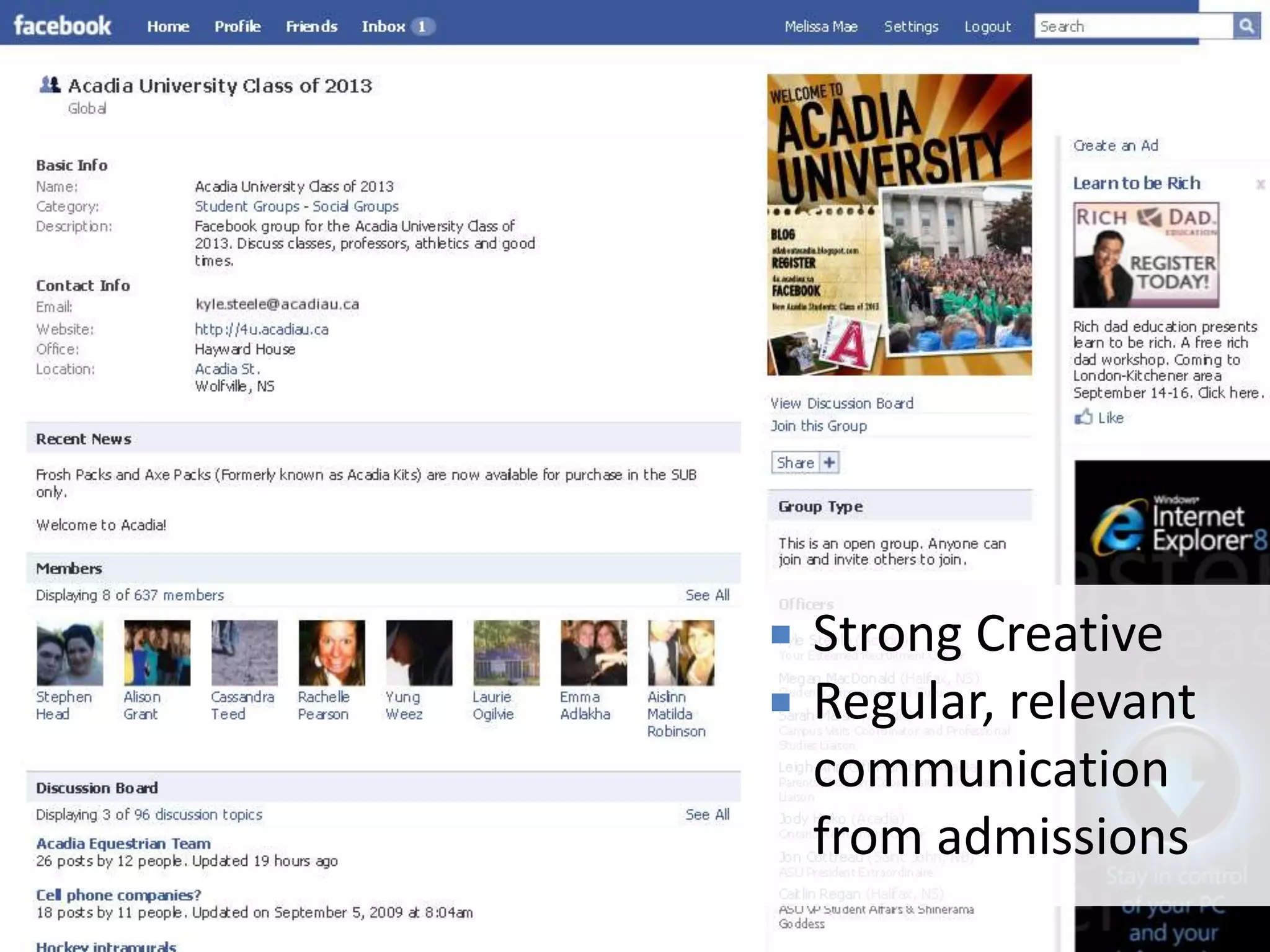The width and height of the screenshot is (1270, 952).
Task: Click the Hayward House office text
Action: click(245, 349)
